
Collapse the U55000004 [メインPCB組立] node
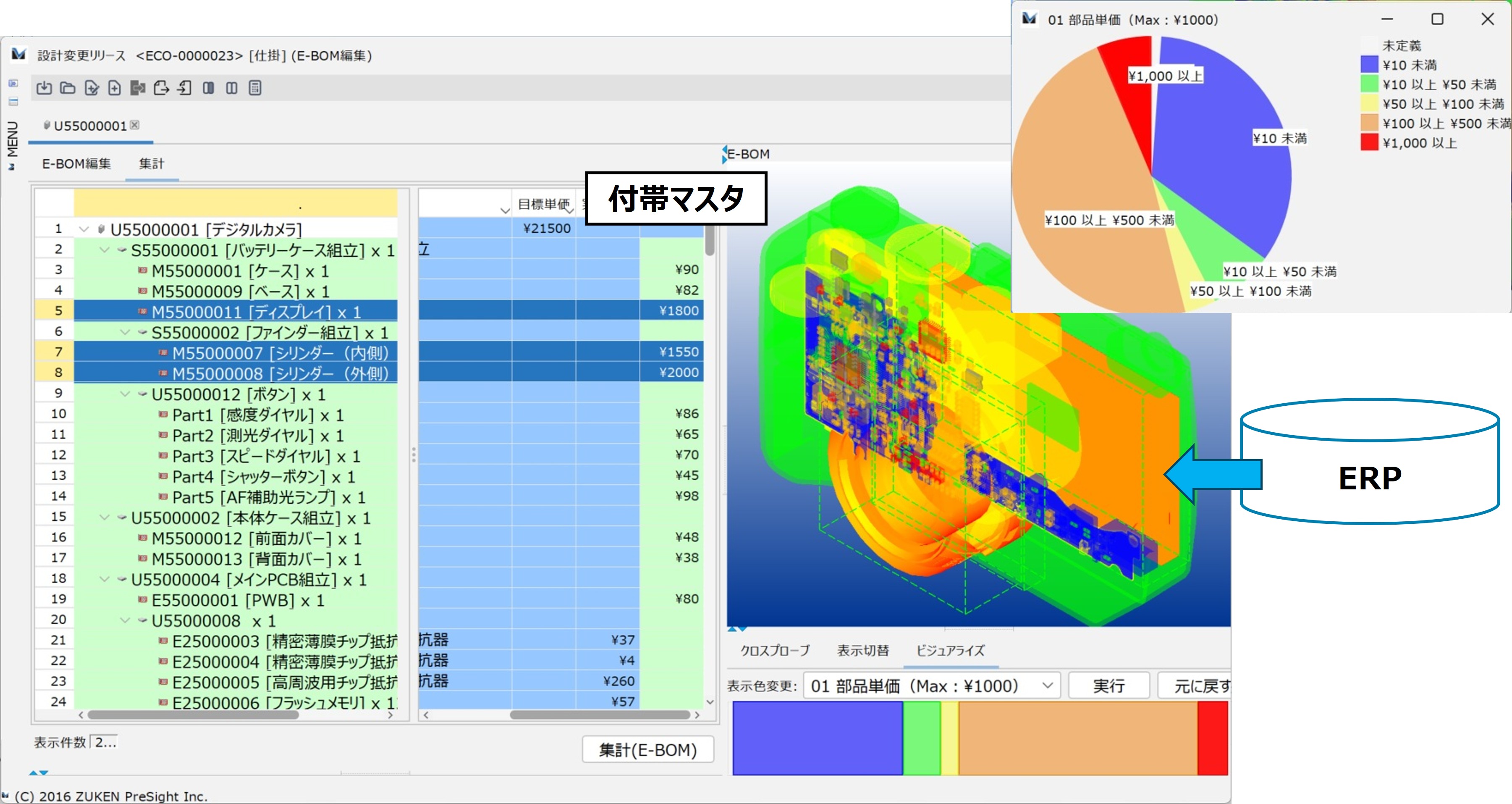click(105, 578)
